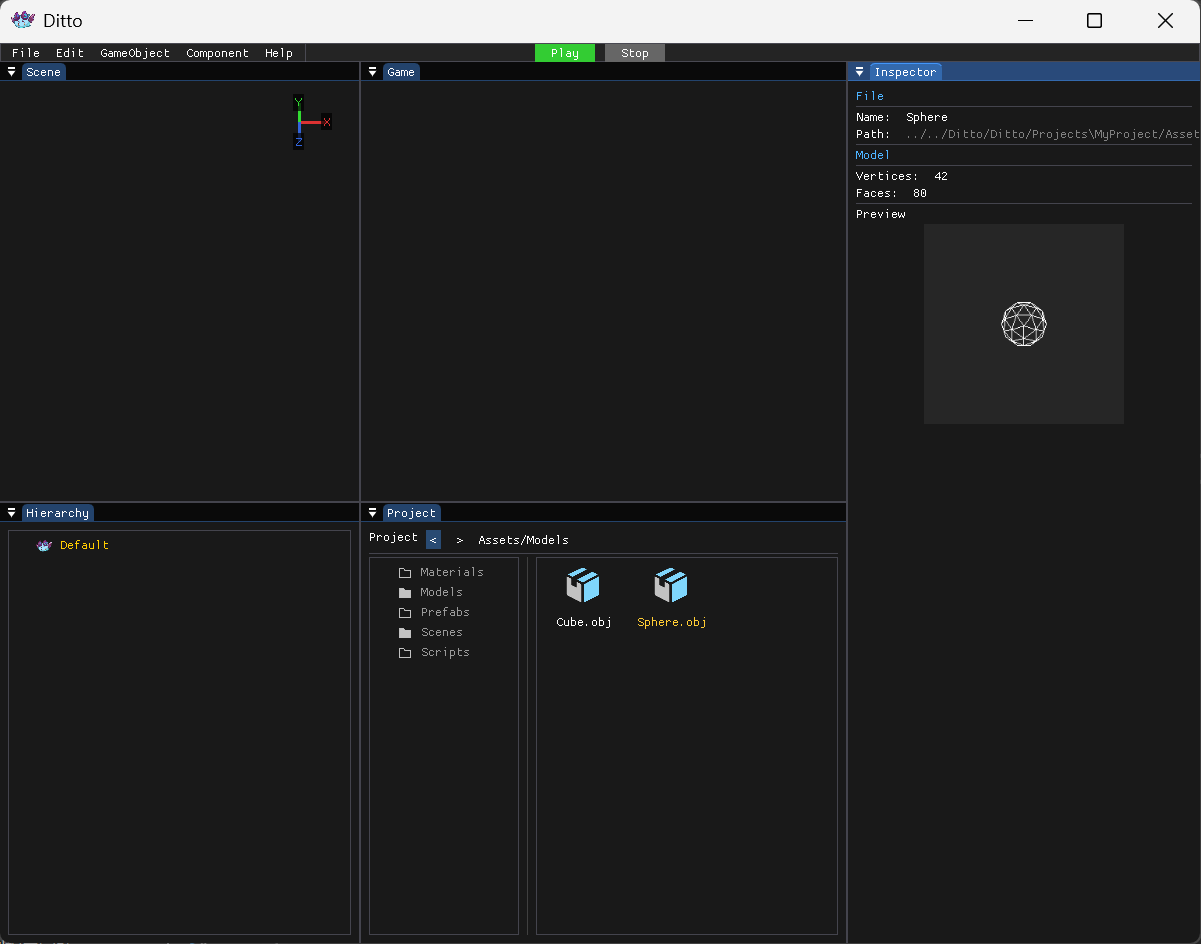
Task: Click the Preview label
Action: coord(881,214)
